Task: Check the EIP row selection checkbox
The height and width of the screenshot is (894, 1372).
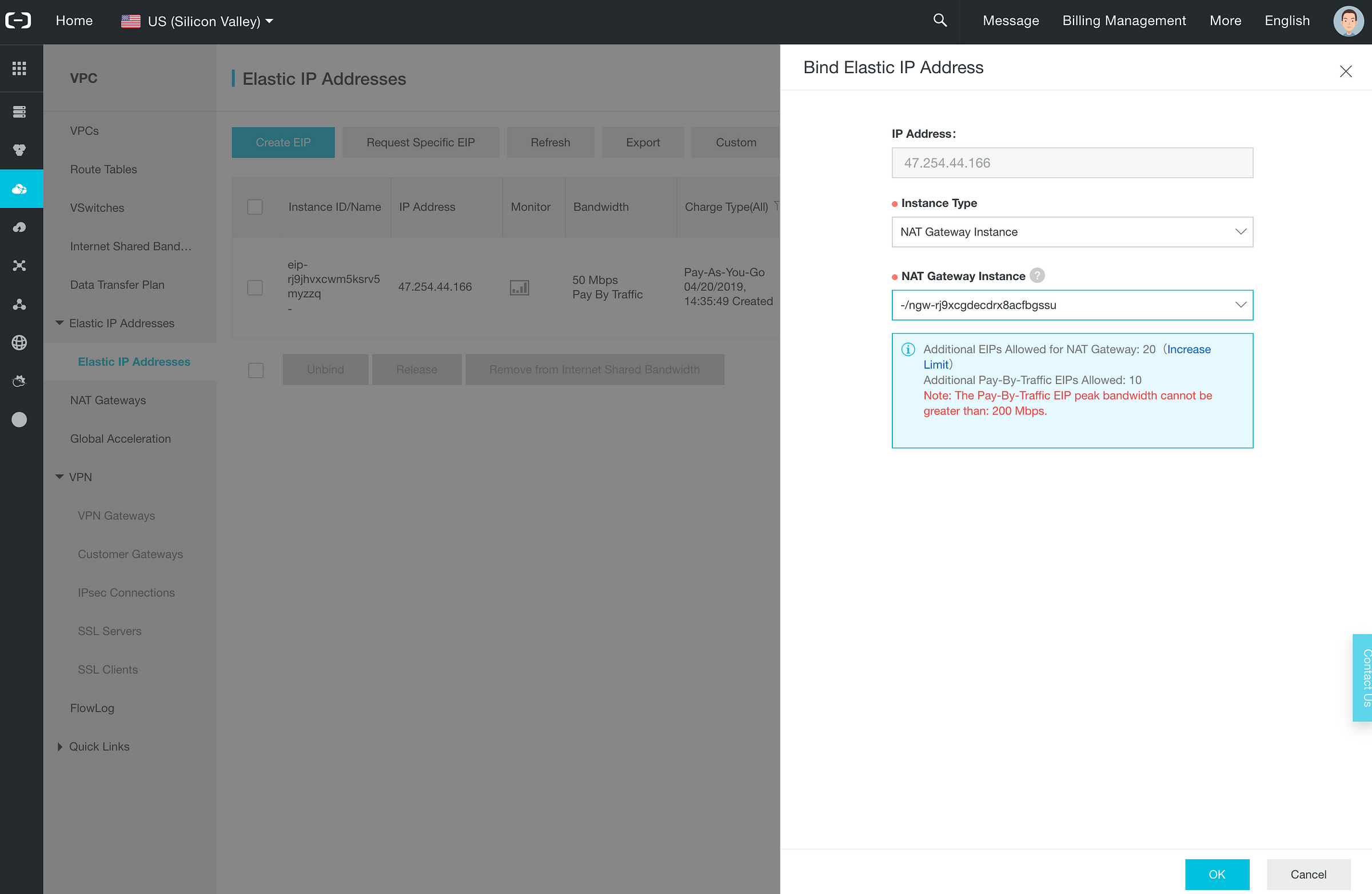Action: pos(255,288)
